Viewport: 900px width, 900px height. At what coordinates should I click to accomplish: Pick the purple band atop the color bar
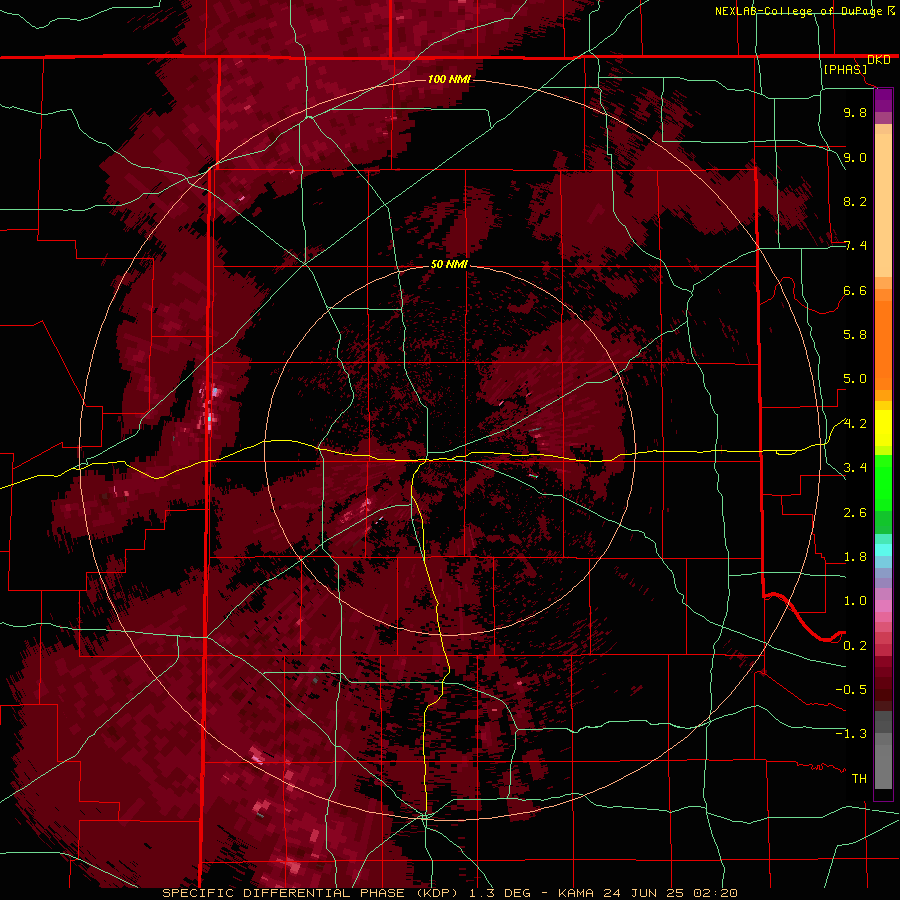883,100
